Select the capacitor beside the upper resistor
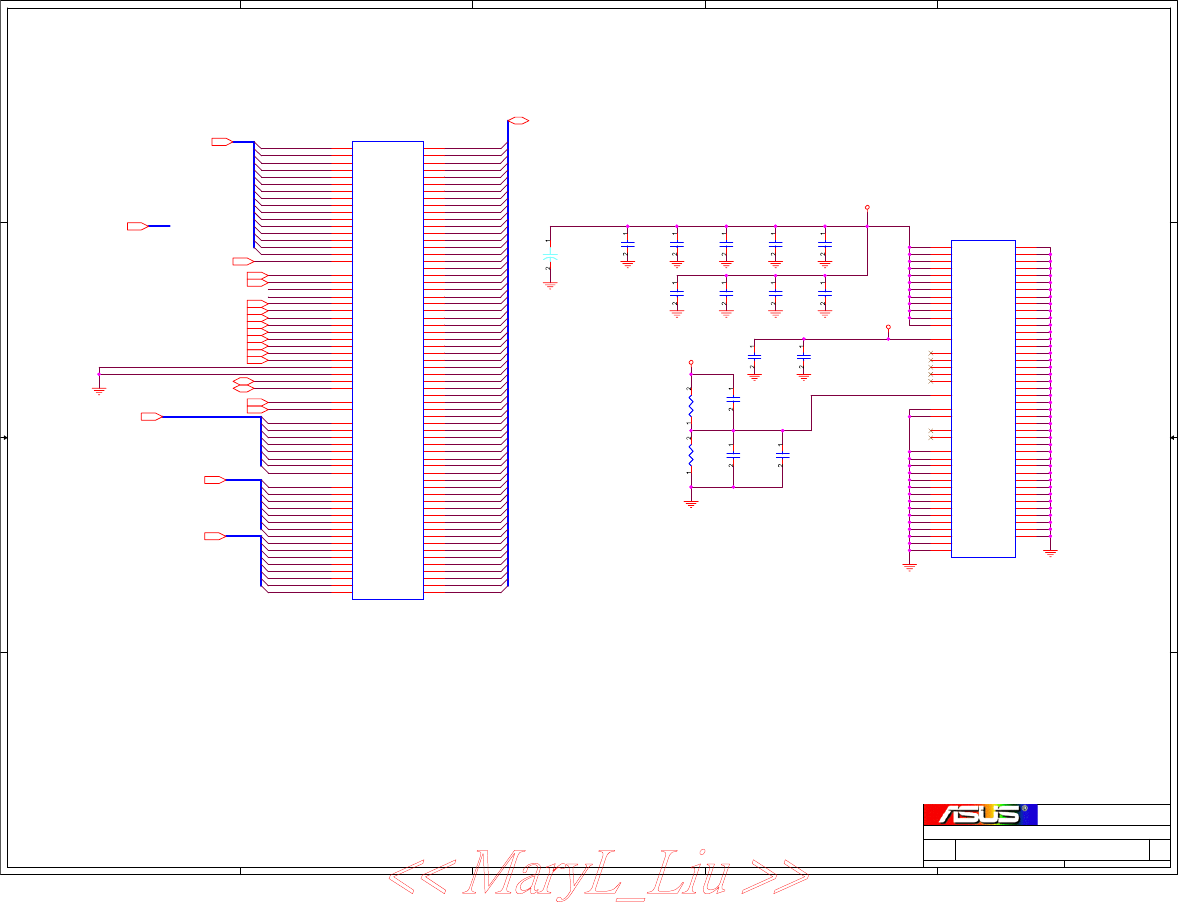This screenshot has width=1178, height=902. pos(733,400)
